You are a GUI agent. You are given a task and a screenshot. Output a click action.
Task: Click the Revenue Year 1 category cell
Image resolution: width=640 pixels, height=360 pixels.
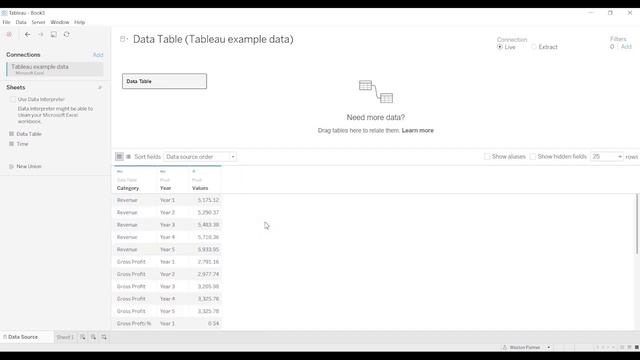point(127,200)
